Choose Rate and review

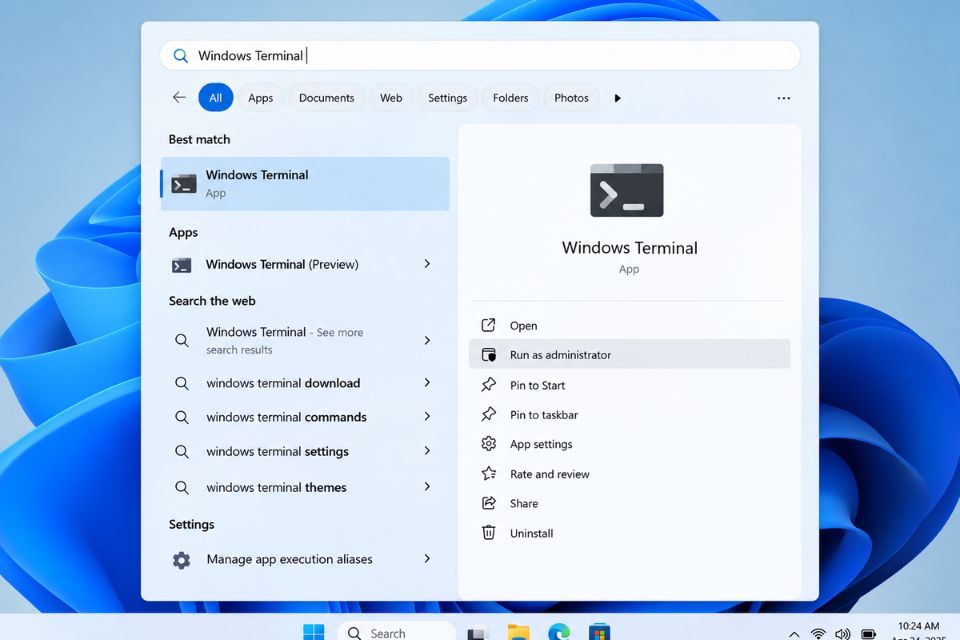click(x=629, y=473)
